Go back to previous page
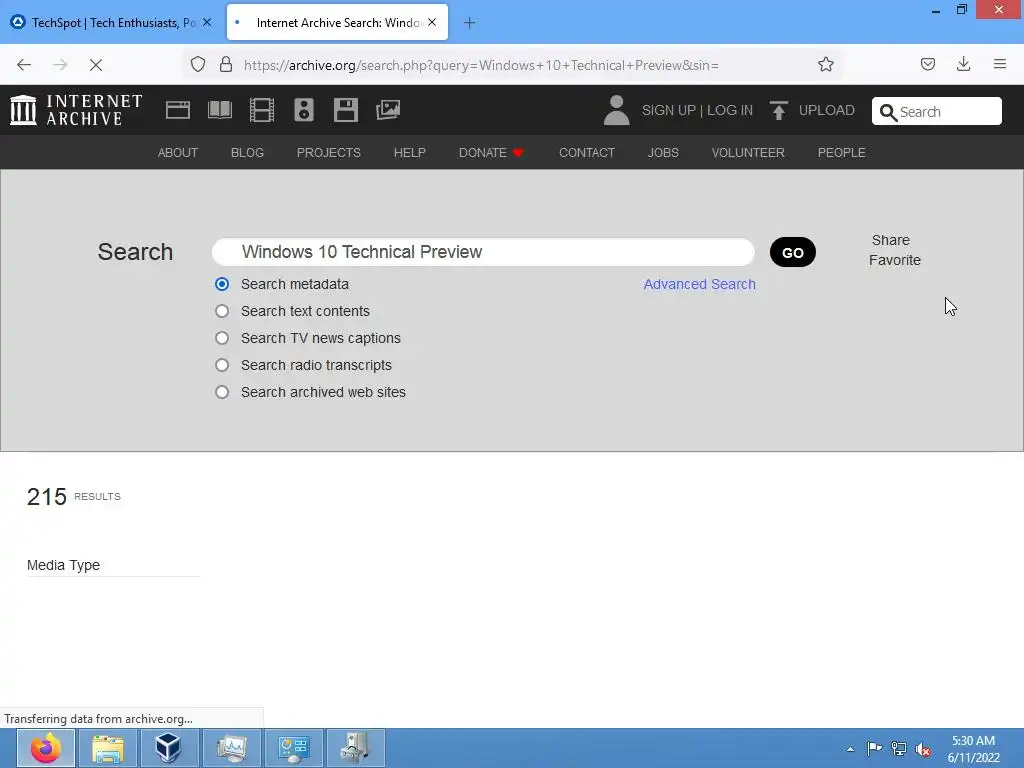Image resolution: width=1024 pixels, height=768 pixels. pos(24,65)
